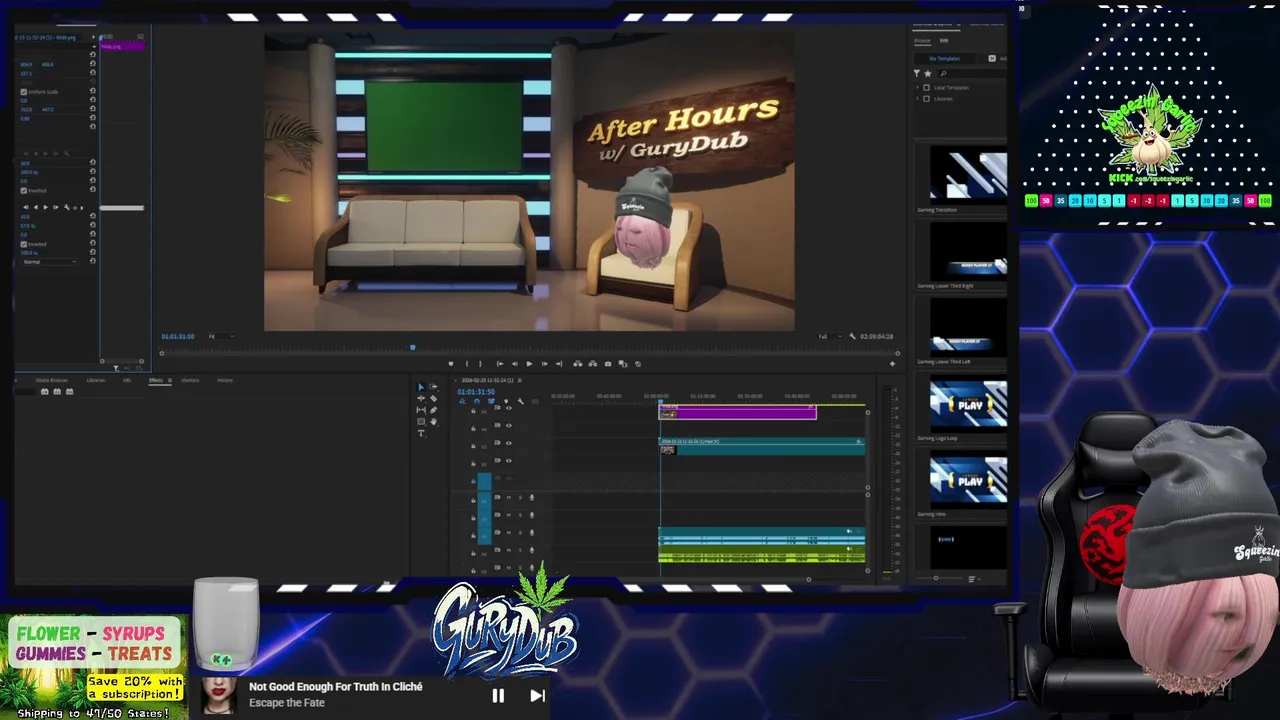Select the Type tool
The image size is (1280, 720).
pos(421,433)
